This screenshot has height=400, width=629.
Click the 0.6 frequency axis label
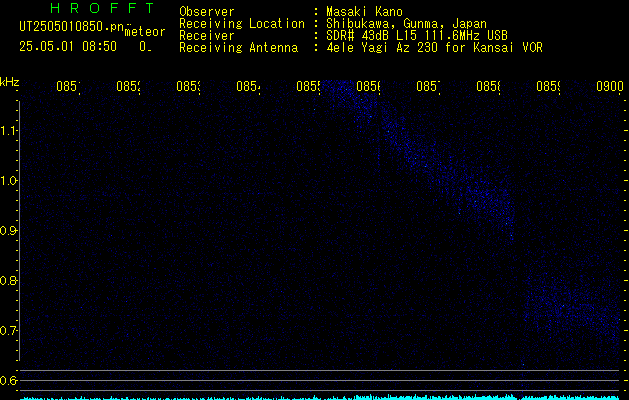(8, 380)
